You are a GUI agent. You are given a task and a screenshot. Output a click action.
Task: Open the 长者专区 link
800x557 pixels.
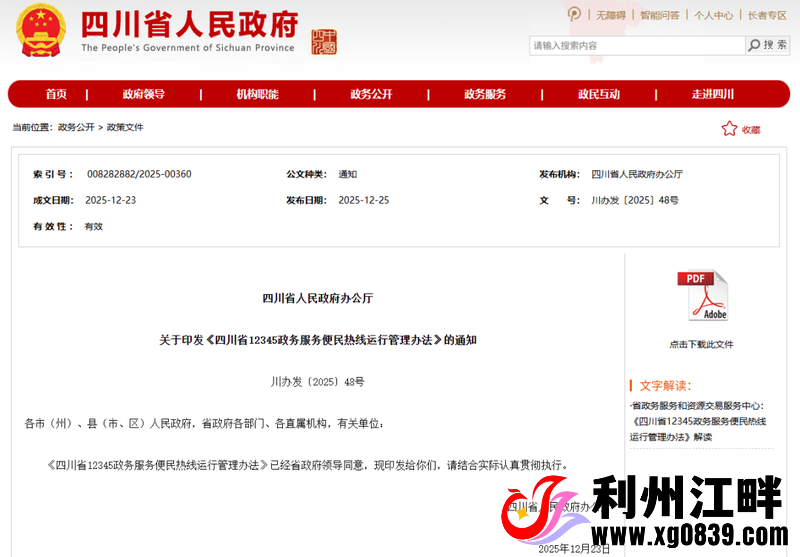point(767,15)
